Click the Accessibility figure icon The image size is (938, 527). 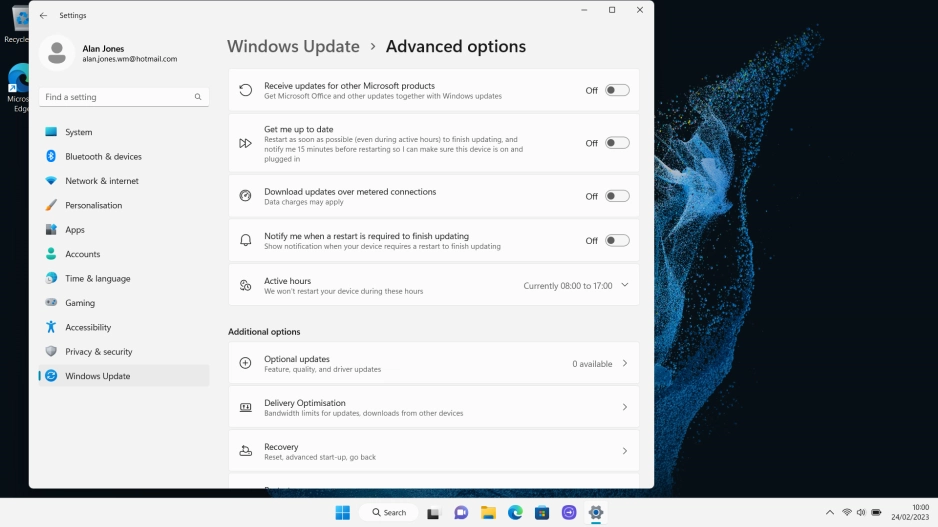coord(51,327)
